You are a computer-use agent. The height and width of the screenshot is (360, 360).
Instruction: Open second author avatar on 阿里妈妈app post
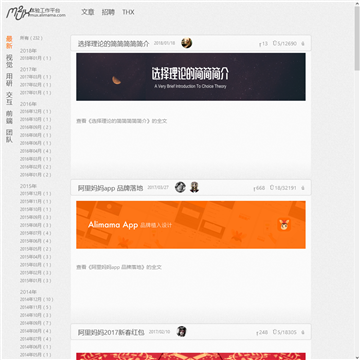(x=194, y=187)
